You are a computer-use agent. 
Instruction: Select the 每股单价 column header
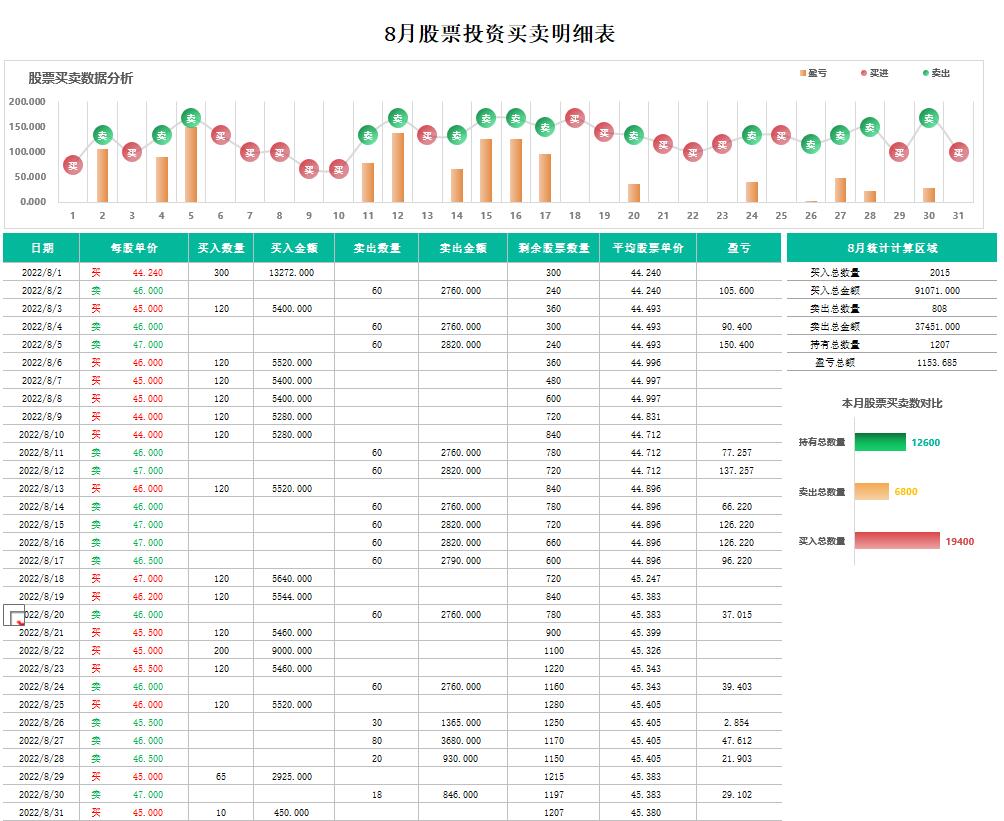[134, 248]
